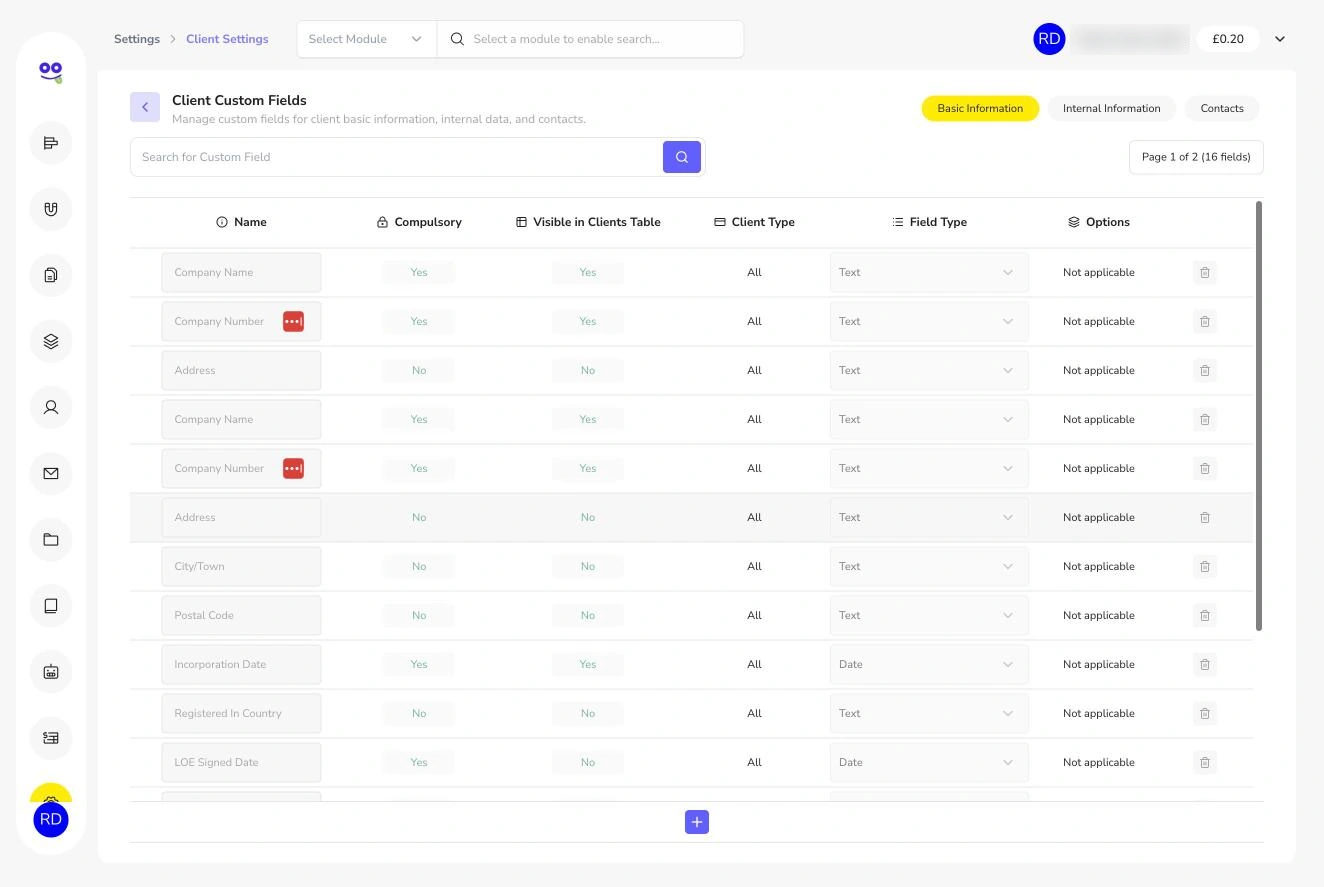Viewport: 1324px width, 887px height.
Task: Click trash icon for Incorporation Date row
Action: 1205,664
